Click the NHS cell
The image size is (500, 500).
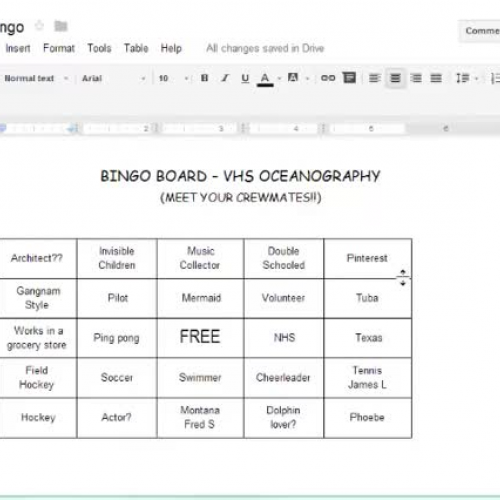click(284, 338)
